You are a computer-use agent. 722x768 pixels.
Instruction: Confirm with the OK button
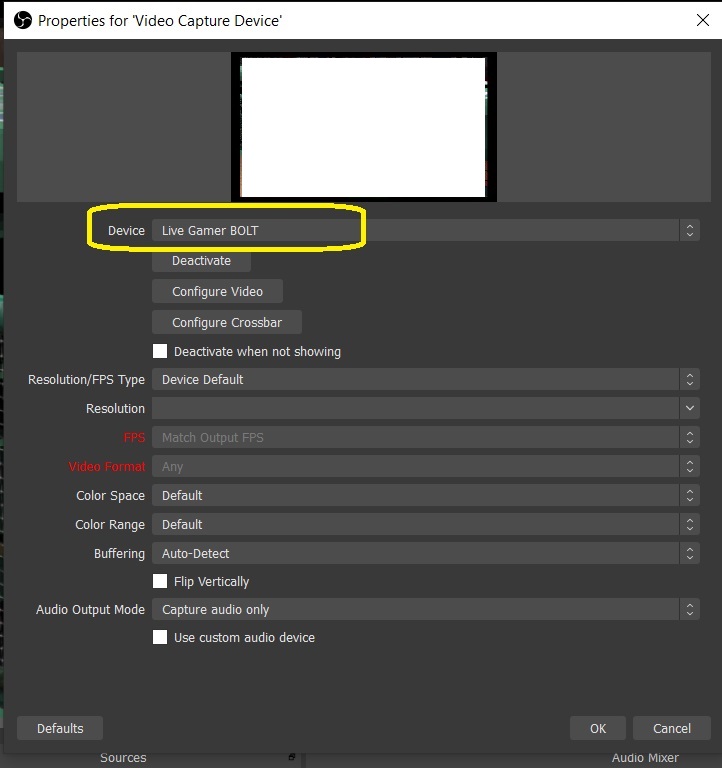[598, 728]
